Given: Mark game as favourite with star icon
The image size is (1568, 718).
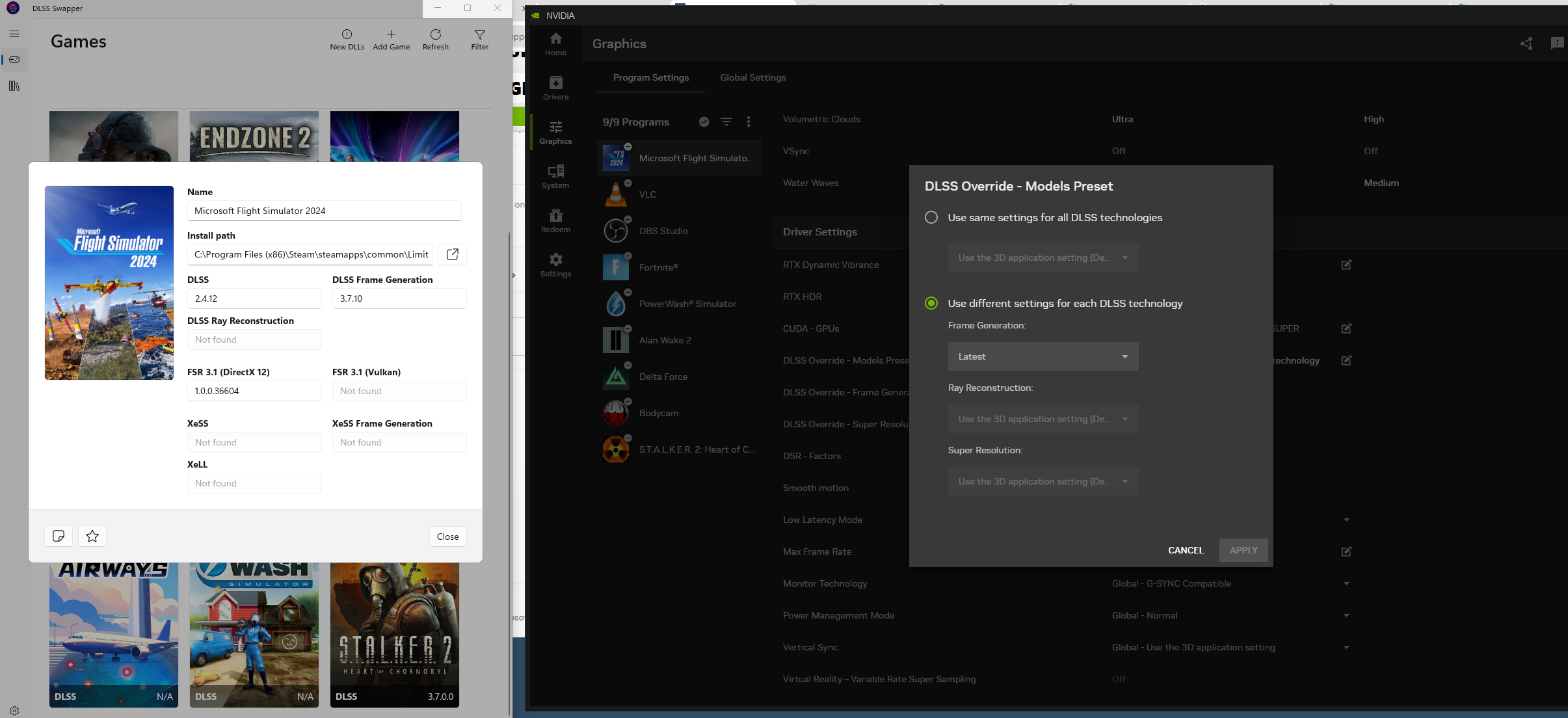Looking at the screenshot, I should 92,536.
